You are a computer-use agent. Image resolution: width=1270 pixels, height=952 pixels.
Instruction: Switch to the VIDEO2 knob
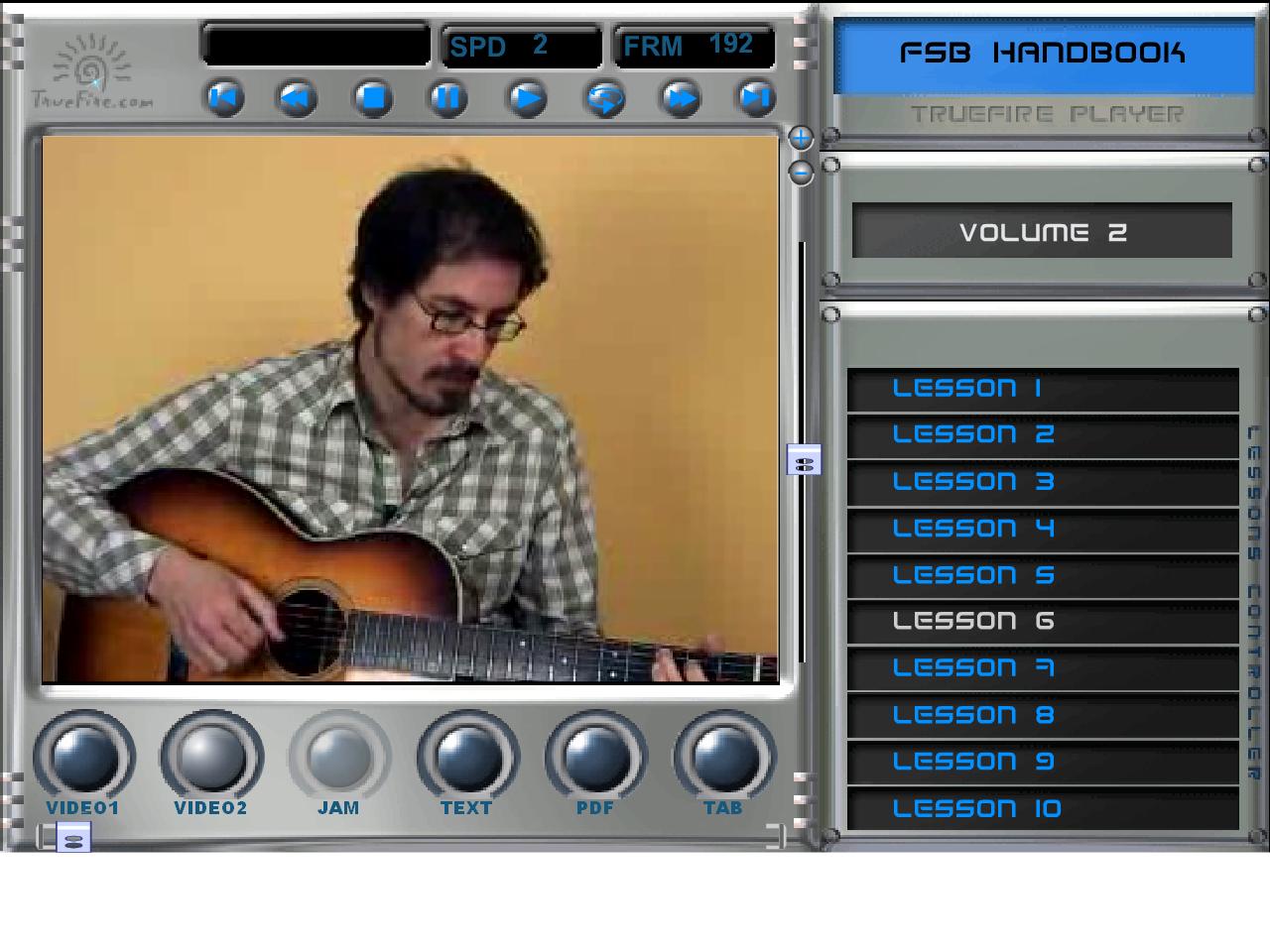[x=210, y=759]
